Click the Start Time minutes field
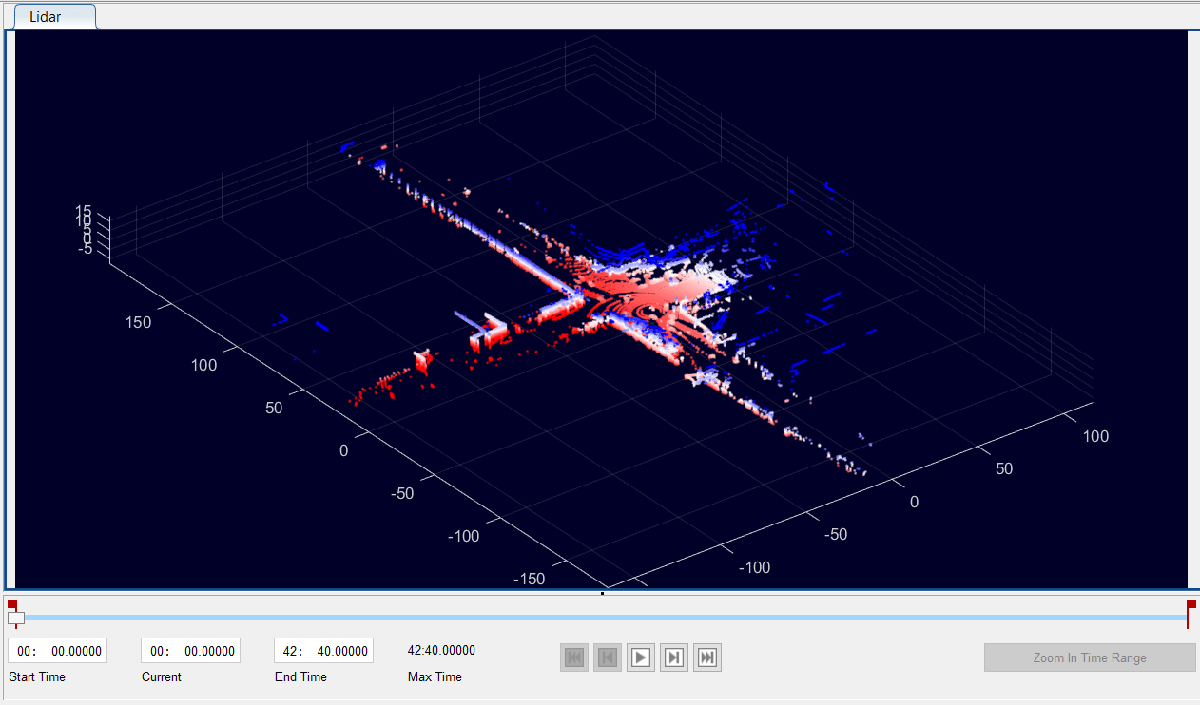 (26, 651)
